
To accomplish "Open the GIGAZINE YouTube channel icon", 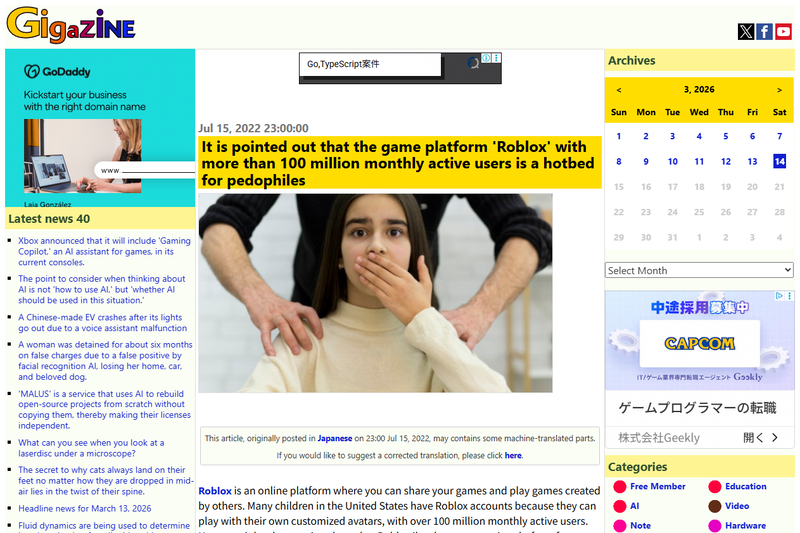I will pos(783,32).
